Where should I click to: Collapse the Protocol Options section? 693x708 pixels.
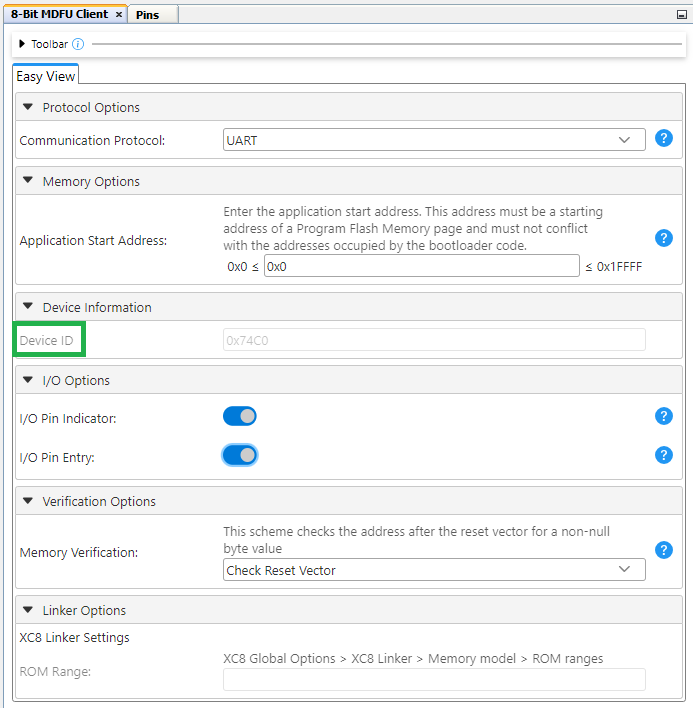[x=28, y=107]
